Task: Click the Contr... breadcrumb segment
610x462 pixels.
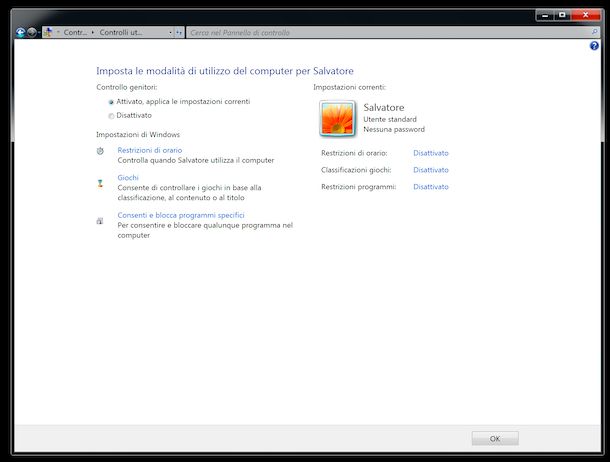Action: click(x=75, y=32)
